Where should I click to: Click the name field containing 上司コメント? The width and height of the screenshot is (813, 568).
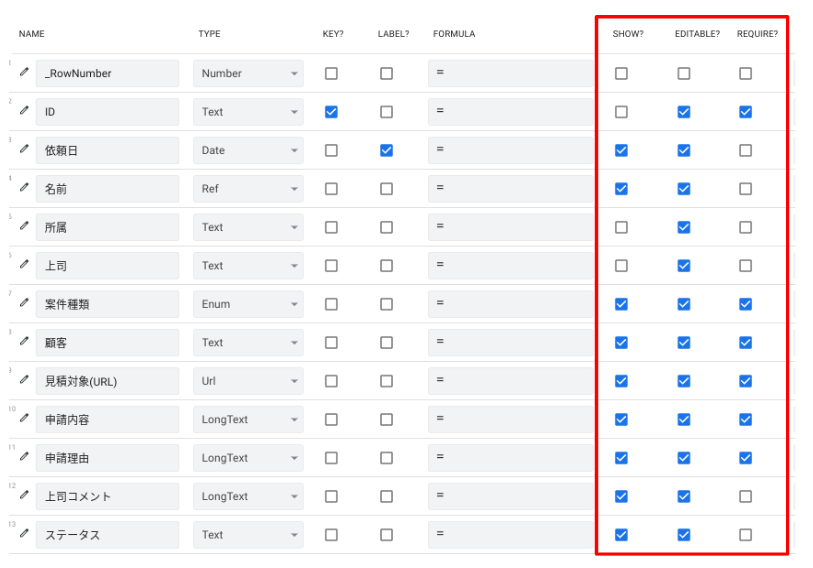click(x=107, y=496)
